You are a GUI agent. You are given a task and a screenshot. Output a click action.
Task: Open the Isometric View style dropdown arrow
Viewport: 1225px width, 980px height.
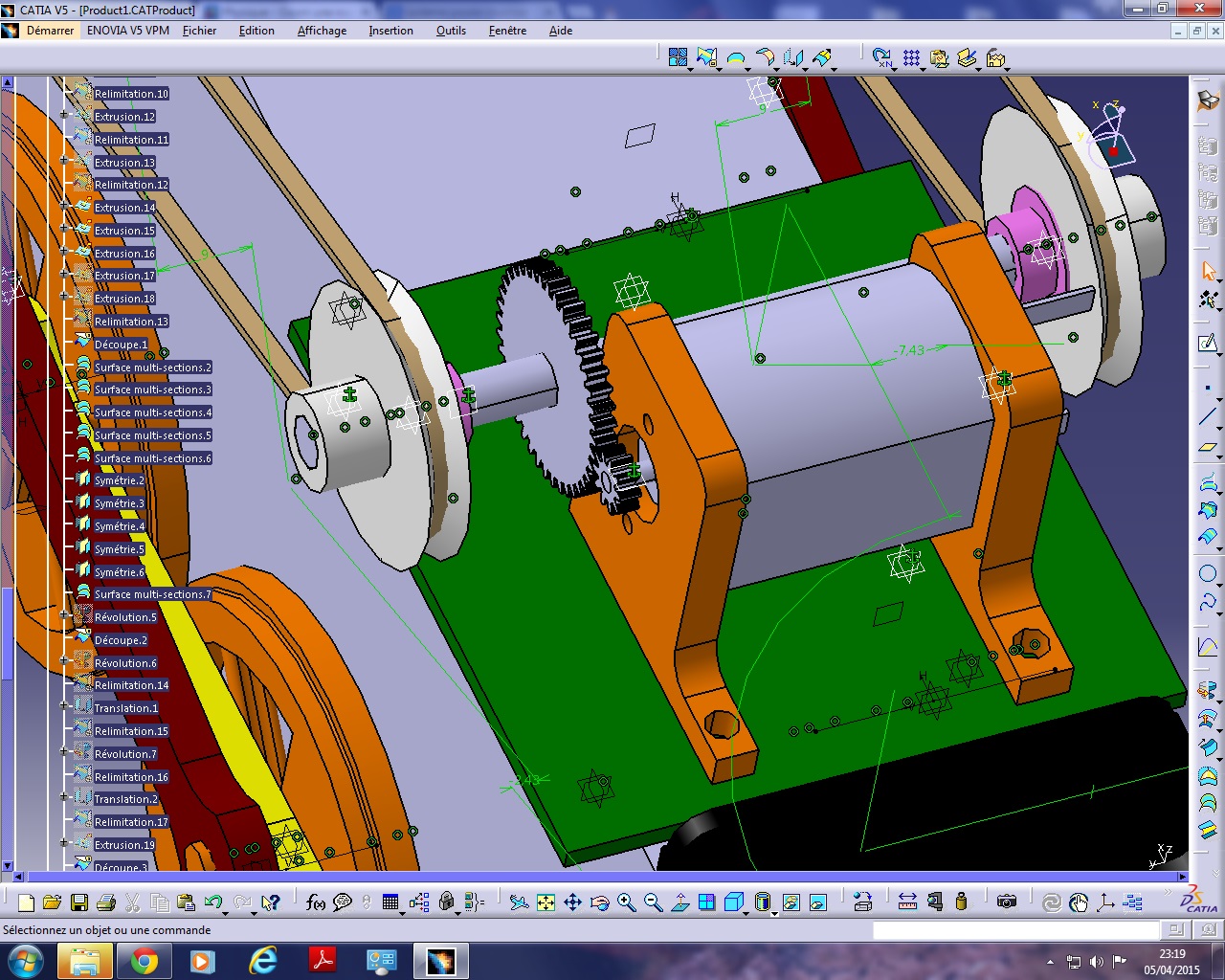tap(746, 912)
